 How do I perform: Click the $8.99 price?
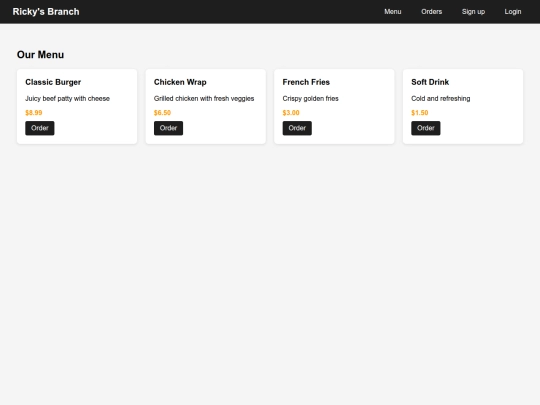coord(34,113)
